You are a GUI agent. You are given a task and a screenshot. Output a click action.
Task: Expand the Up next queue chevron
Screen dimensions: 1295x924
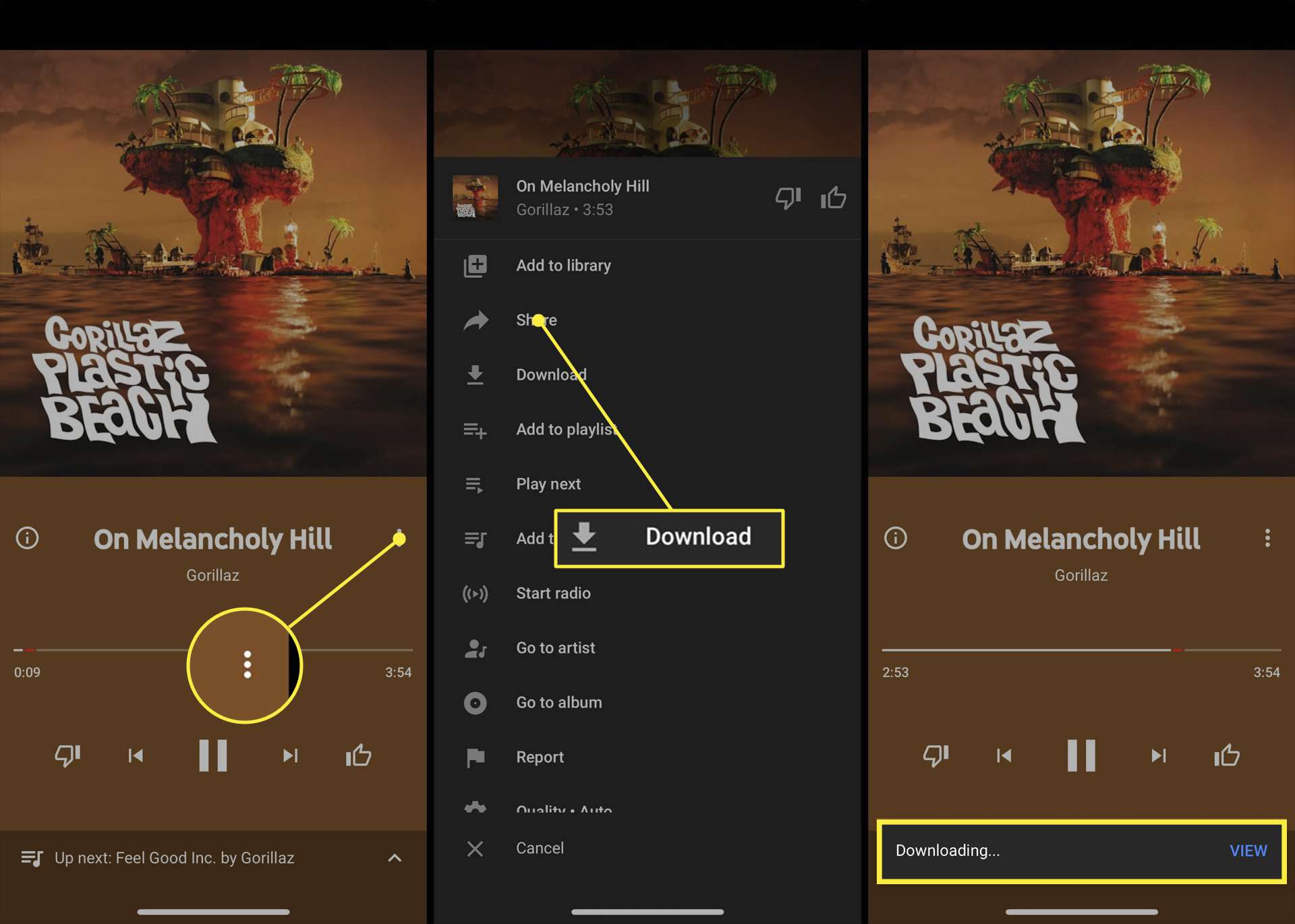pyautogui.click(x=395, y=858)
